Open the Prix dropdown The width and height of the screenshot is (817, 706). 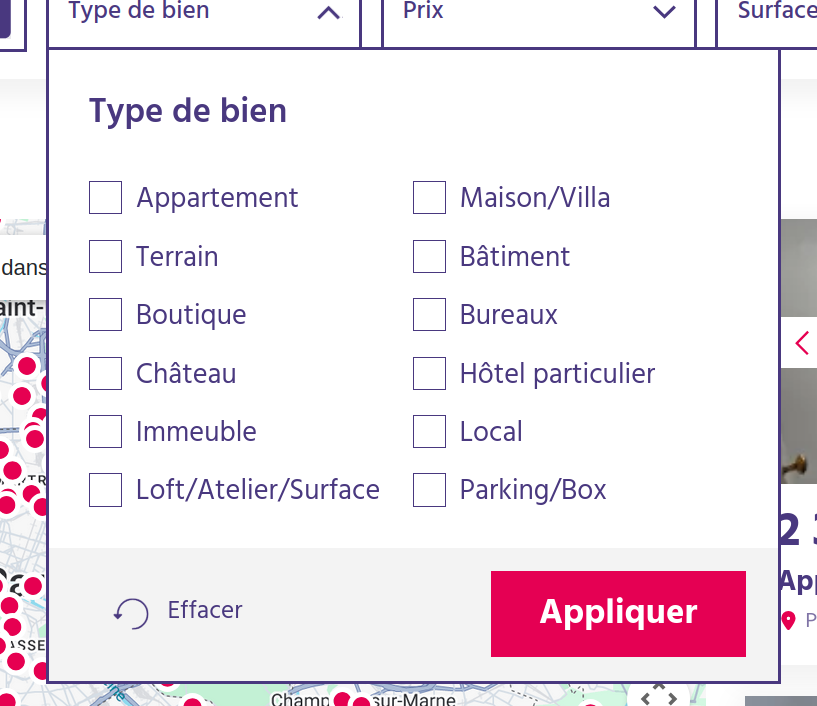[x=538, y=13]
